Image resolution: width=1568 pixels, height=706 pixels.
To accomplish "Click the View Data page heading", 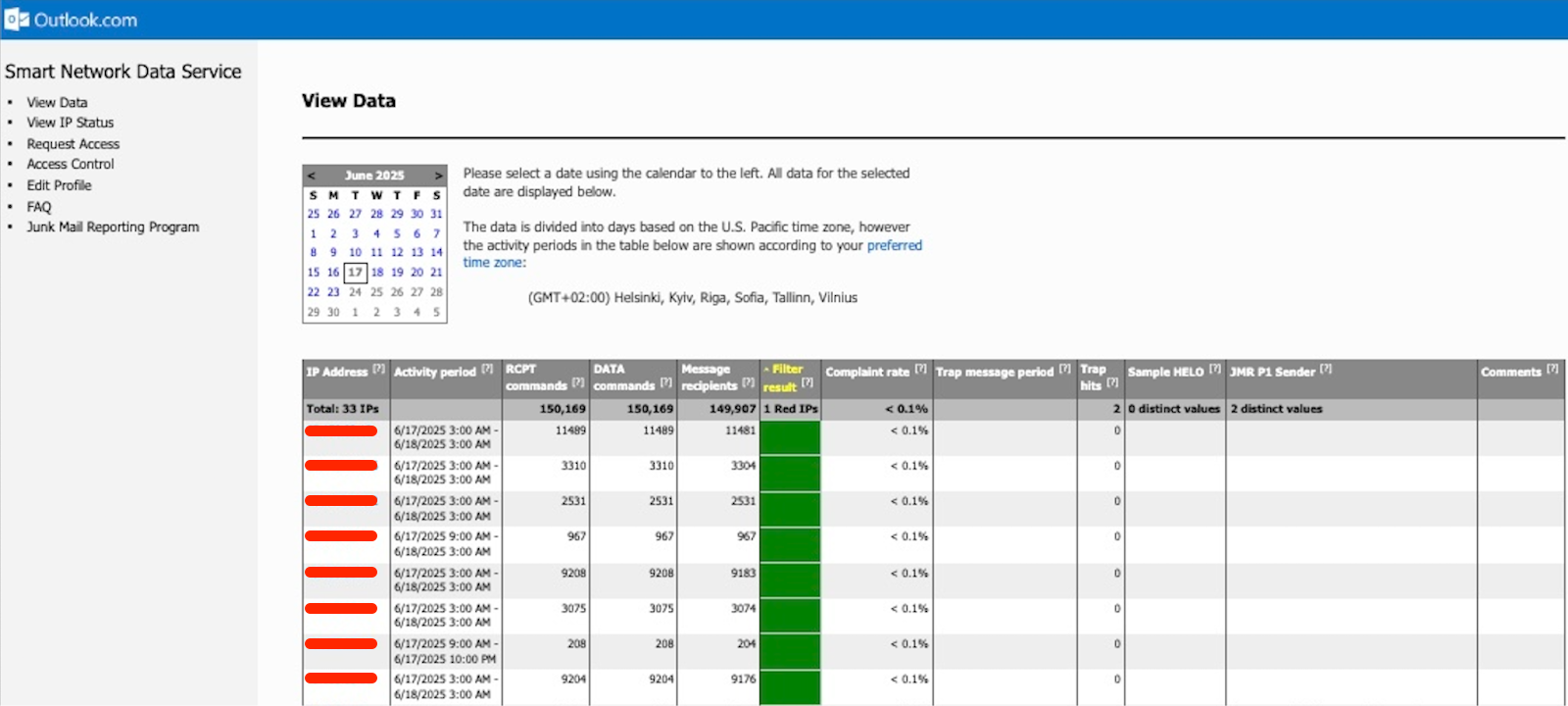I will click(349, 100).
